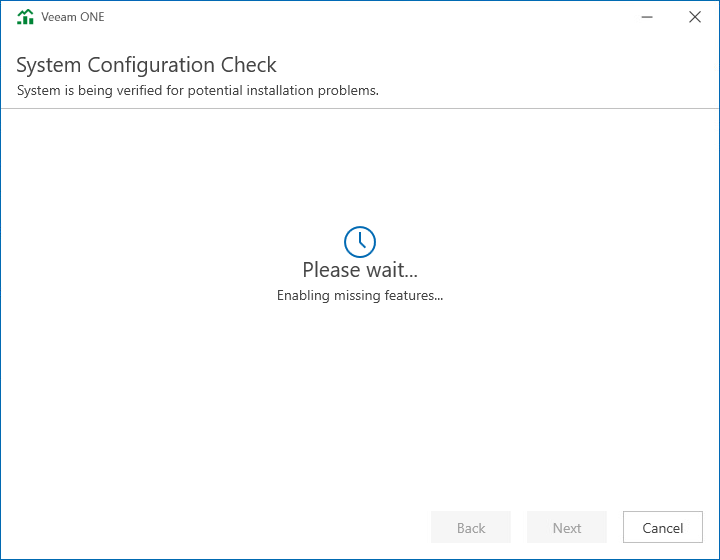Screen dimensions: 720x560
Task: Click the Veeam ONE green logo icon
Action: (25, 17)
